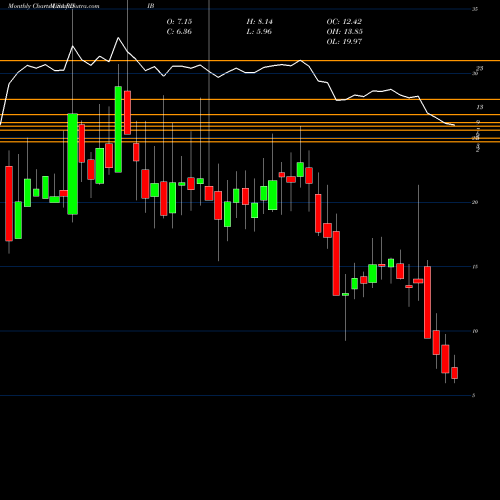500x500 pixels.
Task: Click the 20 price axis label
Action: click(x=475, y=202)
